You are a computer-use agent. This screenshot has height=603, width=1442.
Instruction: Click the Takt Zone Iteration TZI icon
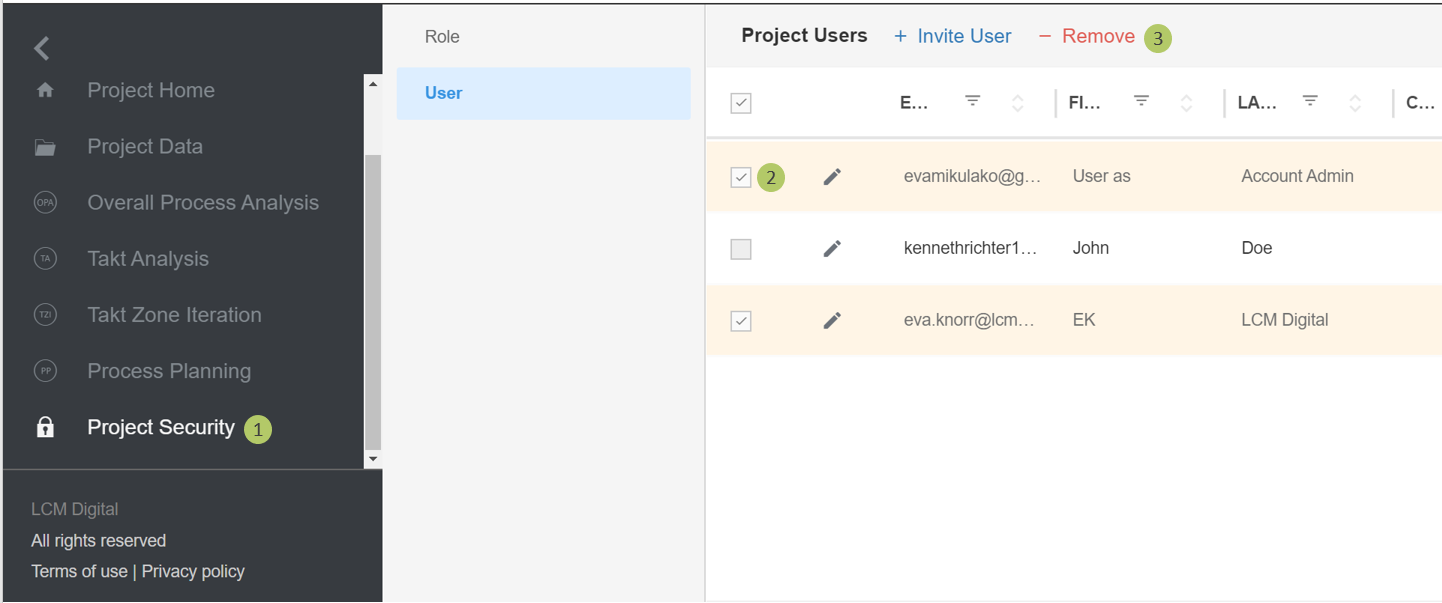coord(45,315)
